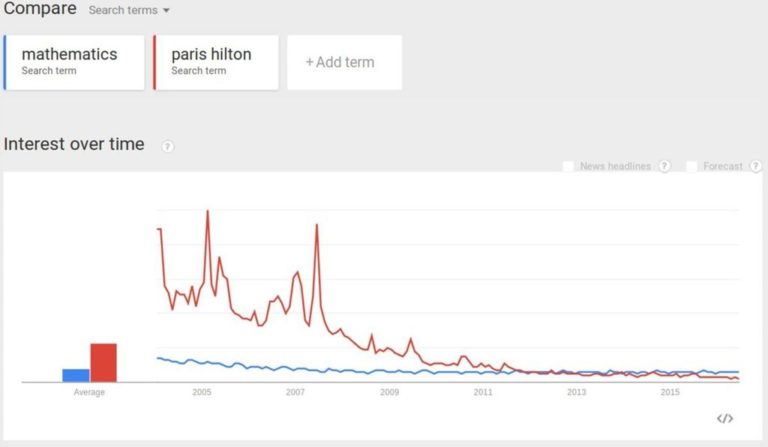The width and height of the screenshot is (768, 447).
Task: Enable the Forecast checkbox
Action: (692, 166)
